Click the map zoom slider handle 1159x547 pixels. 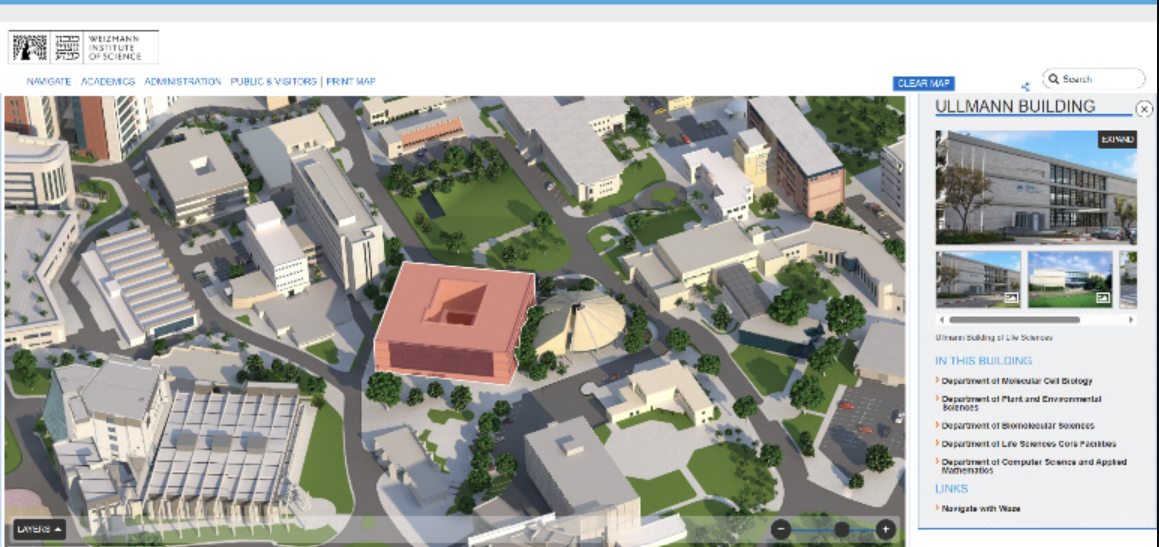tap(842, 529)
